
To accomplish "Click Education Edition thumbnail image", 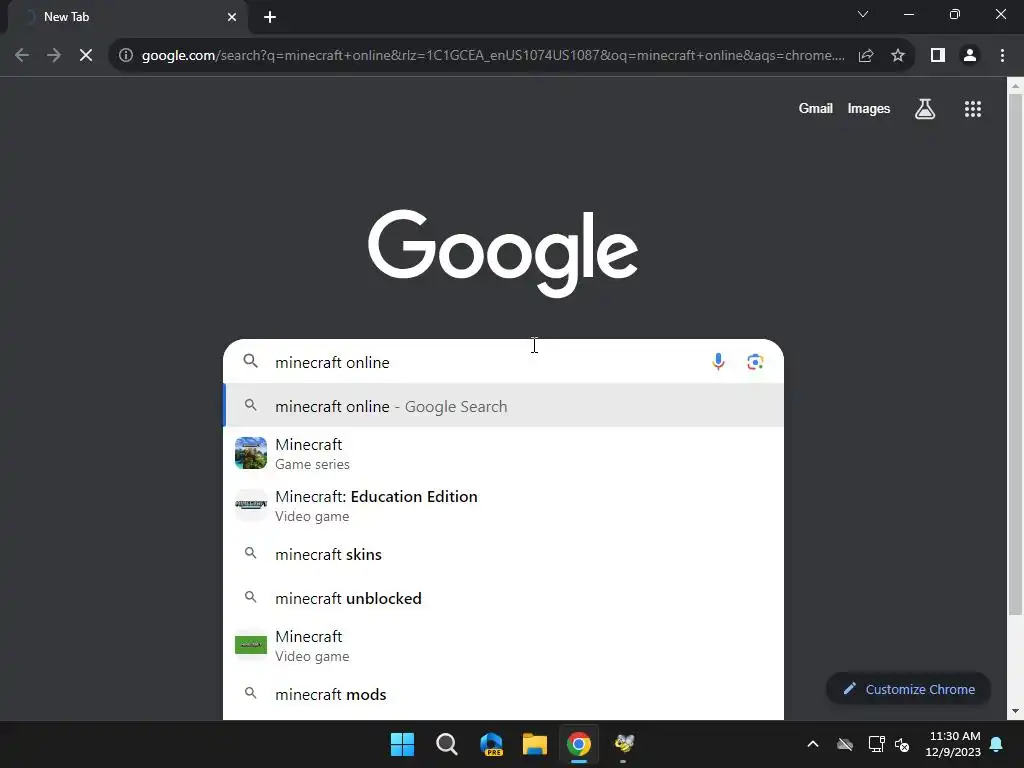I will [251, 505].
